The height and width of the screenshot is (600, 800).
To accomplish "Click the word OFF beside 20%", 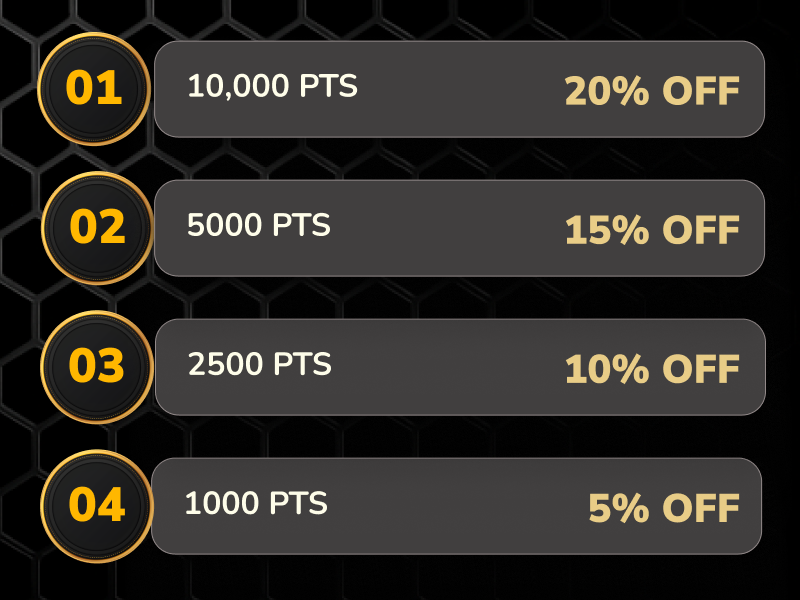I will click(x=701, y=92).
